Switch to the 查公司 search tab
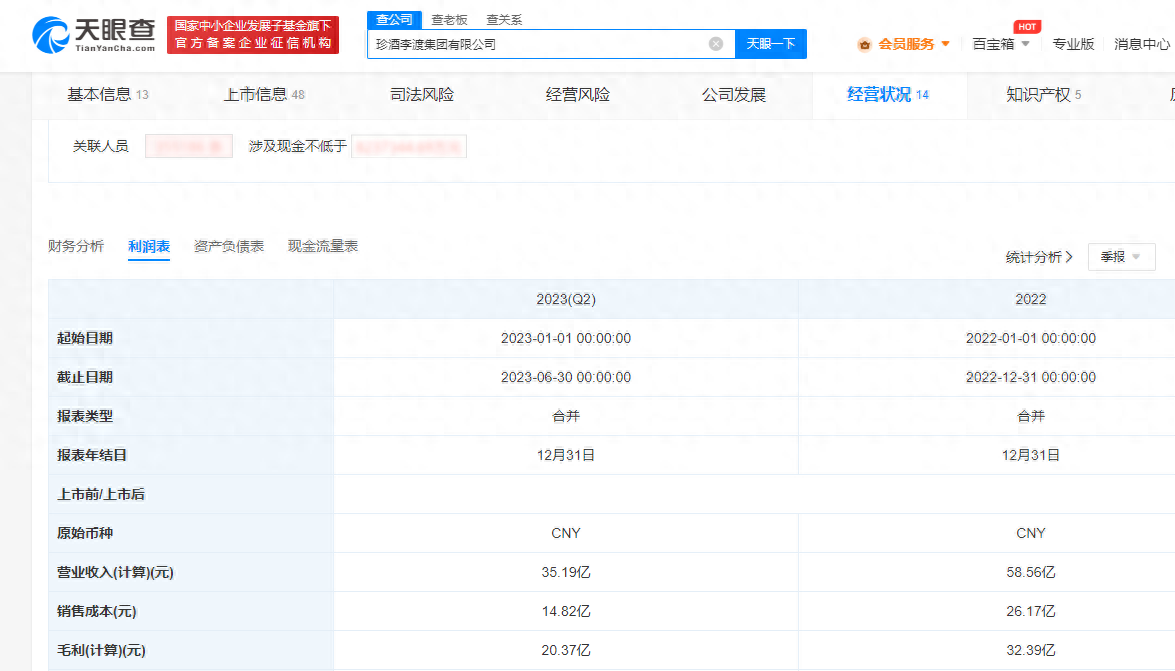 point(394,19)
